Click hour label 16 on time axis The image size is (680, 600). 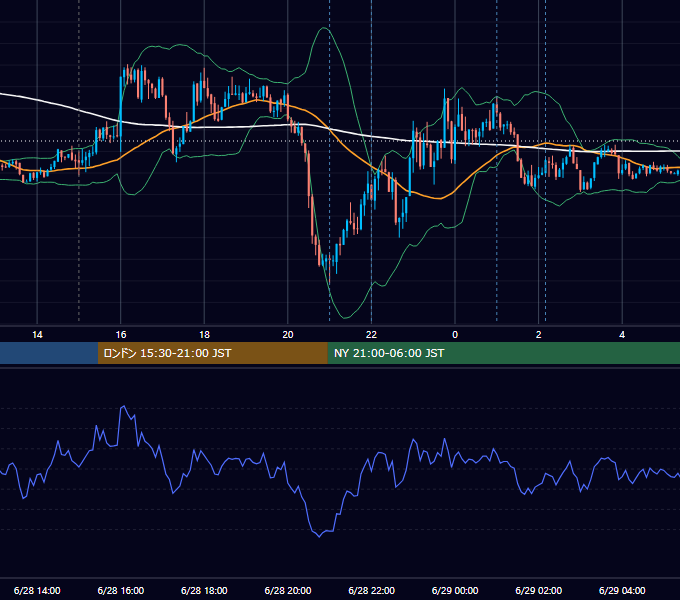(121, 335)
